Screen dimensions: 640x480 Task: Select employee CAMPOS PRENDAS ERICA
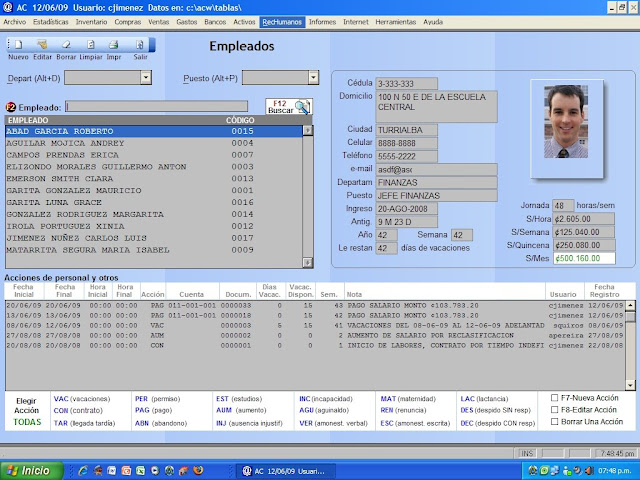(154, 155)
